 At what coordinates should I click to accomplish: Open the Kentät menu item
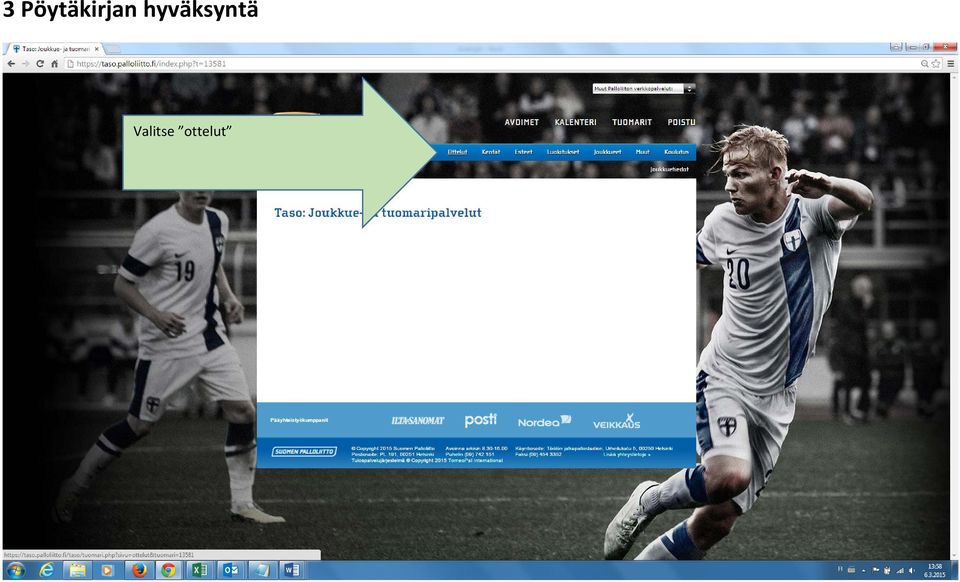click(x=490, y=152)
